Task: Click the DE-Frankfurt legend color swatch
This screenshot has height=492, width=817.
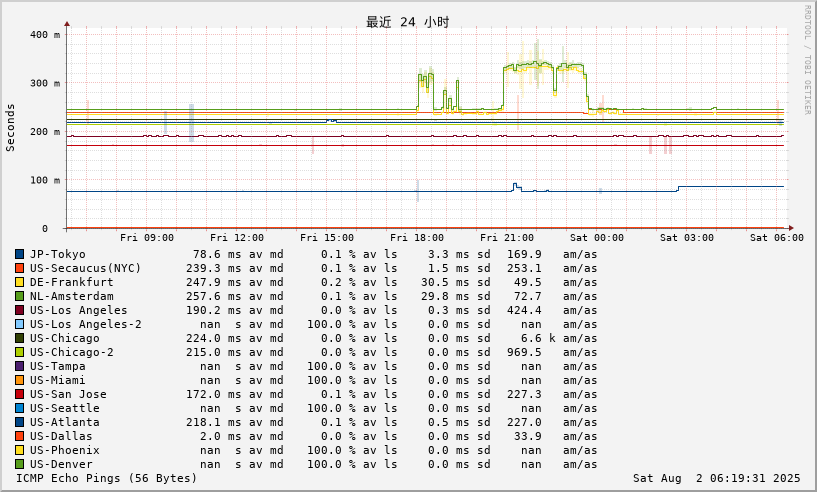Action: point(20,282)
